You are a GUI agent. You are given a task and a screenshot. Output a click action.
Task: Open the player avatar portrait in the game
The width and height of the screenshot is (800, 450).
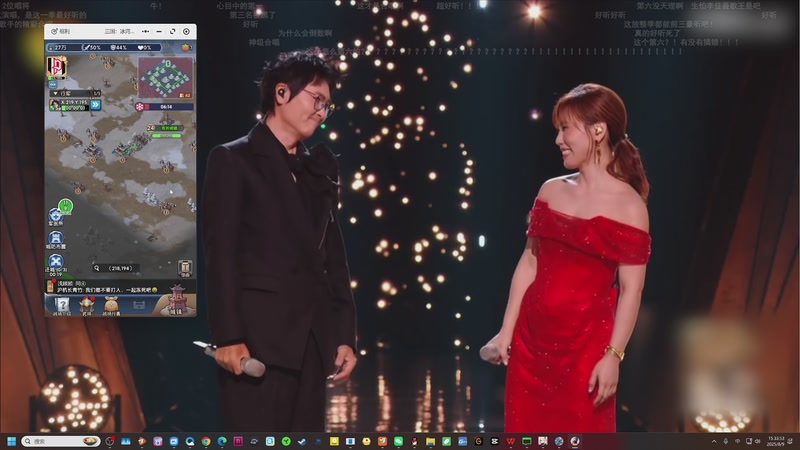pos(57,67)
